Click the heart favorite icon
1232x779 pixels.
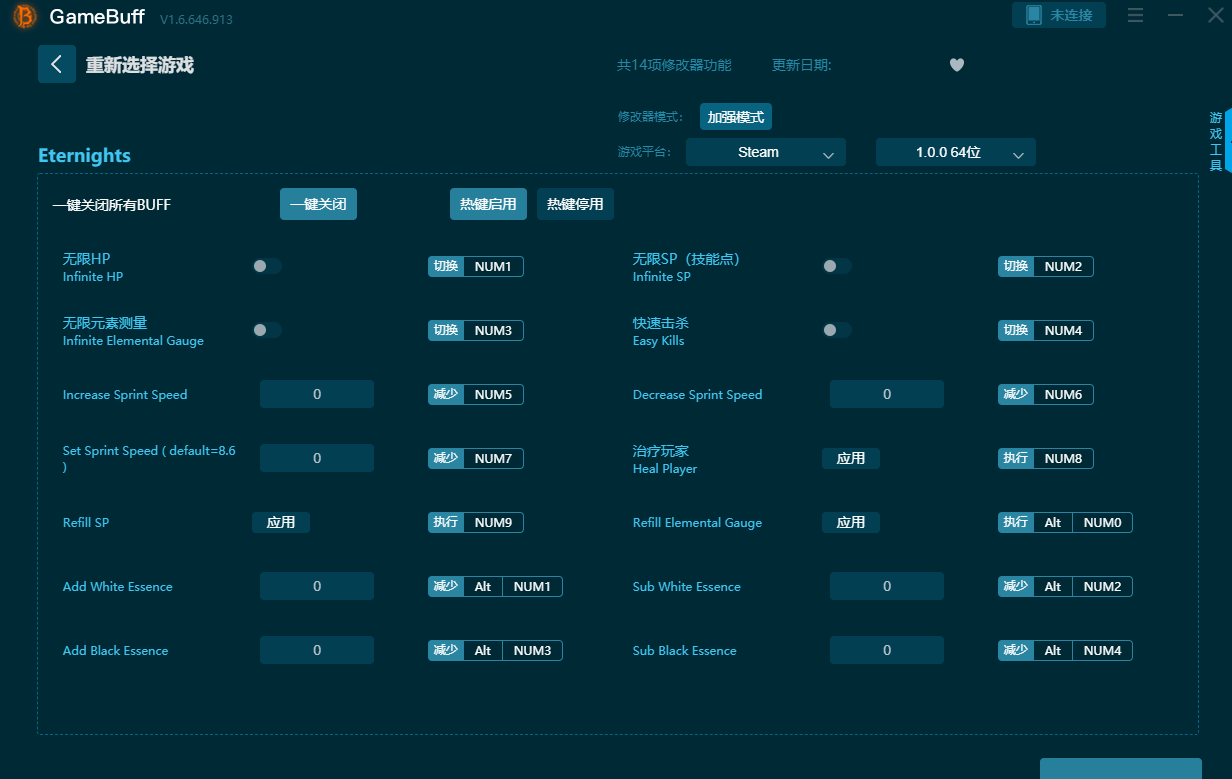coord(957,65)
